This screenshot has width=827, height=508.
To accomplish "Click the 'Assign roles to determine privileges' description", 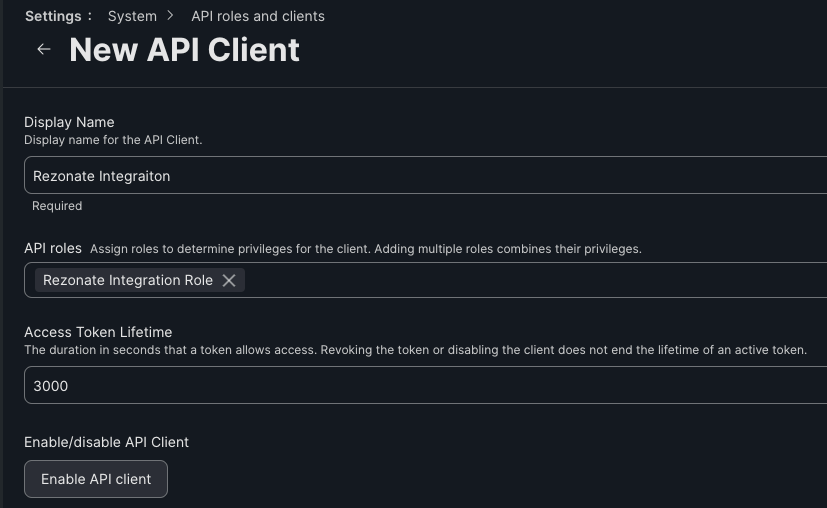I will coord(365,248).
